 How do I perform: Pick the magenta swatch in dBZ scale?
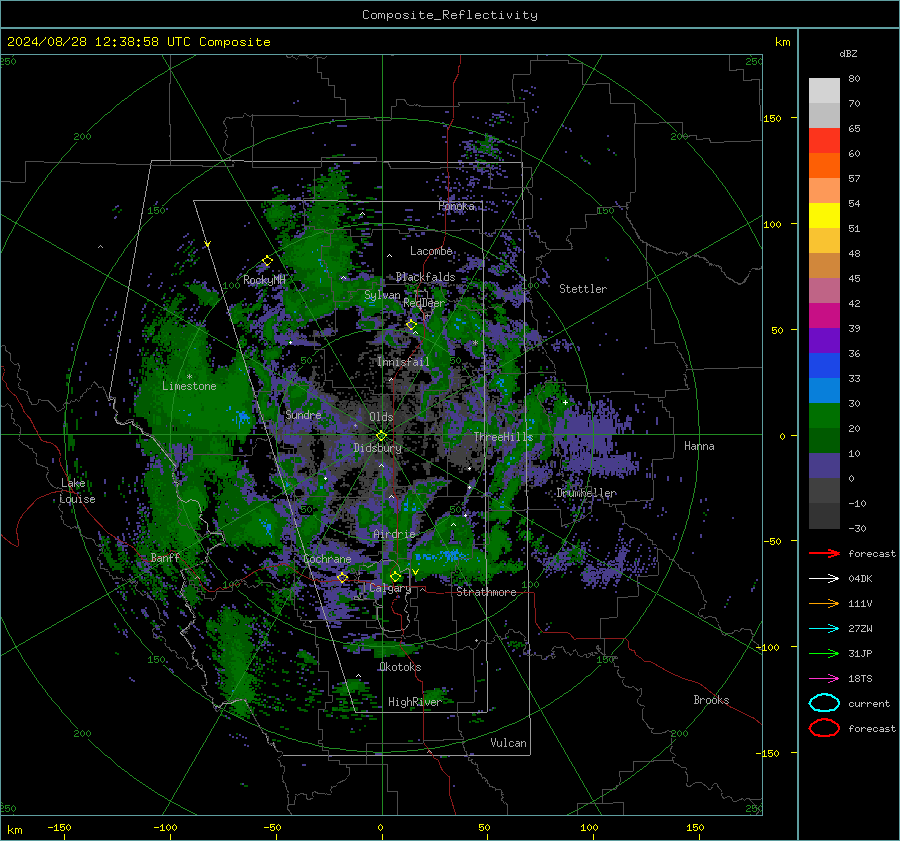824,315
